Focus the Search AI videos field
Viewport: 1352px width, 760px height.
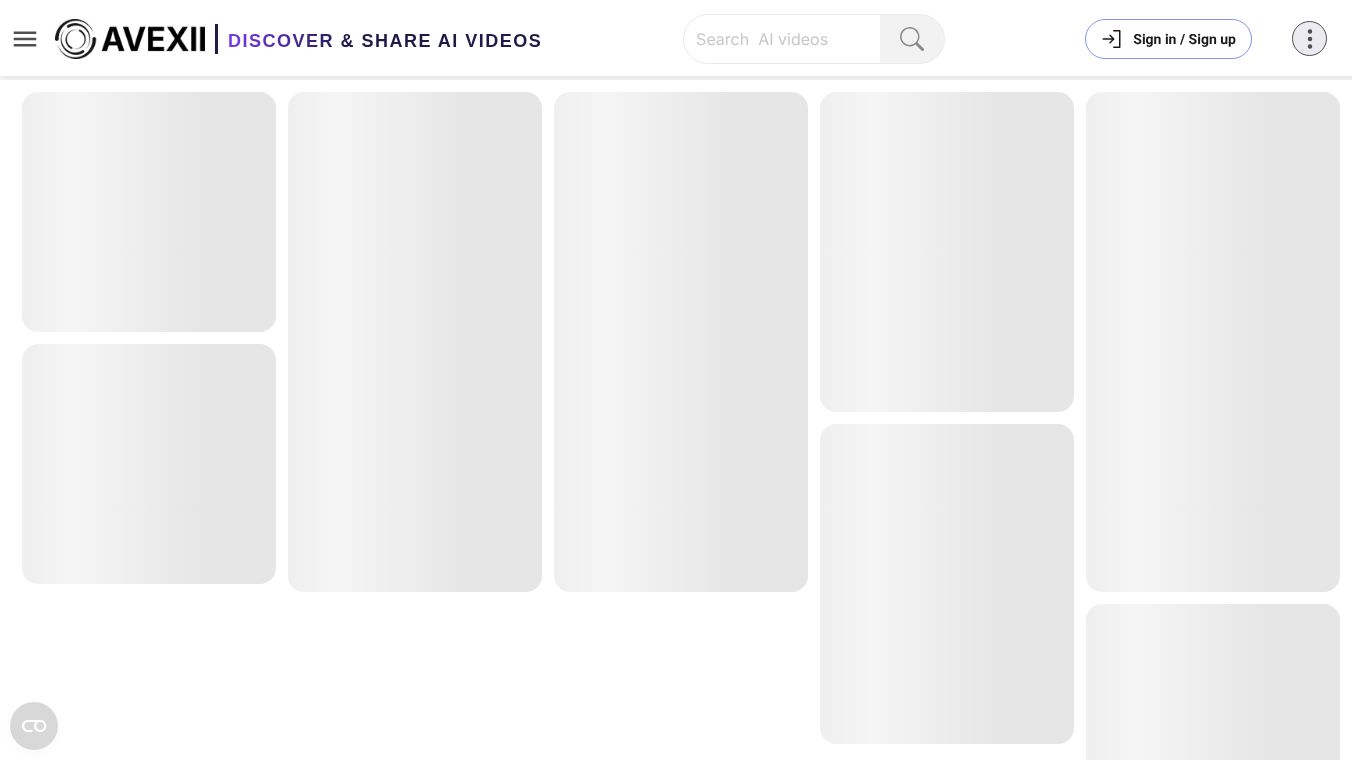point(782,39)
